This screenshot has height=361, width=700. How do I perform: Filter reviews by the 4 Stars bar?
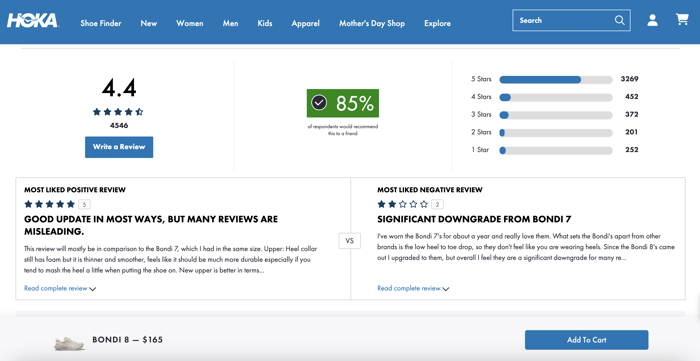(x=556, y=97)
